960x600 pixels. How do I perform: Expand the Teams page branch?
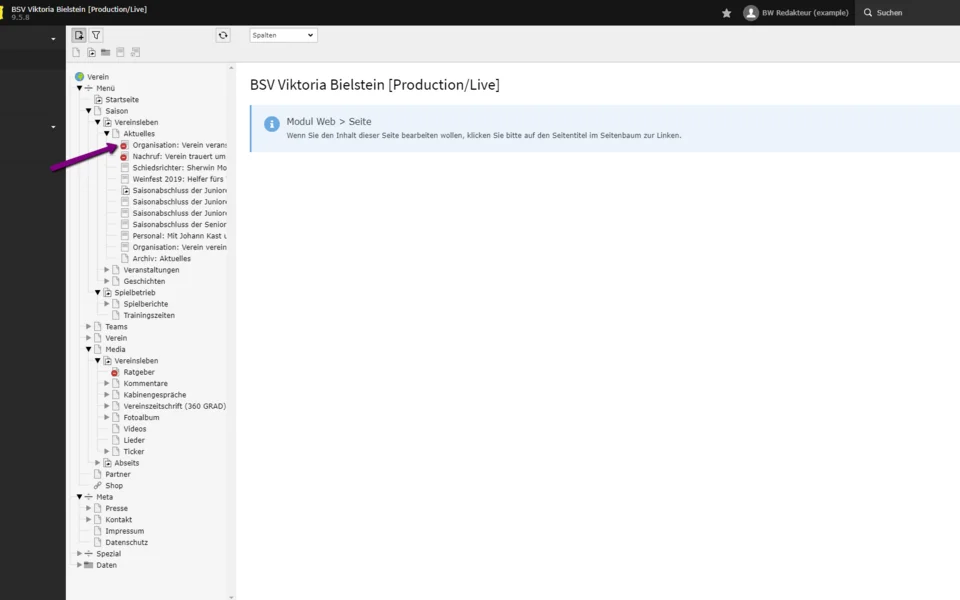(x=88, y=327)
